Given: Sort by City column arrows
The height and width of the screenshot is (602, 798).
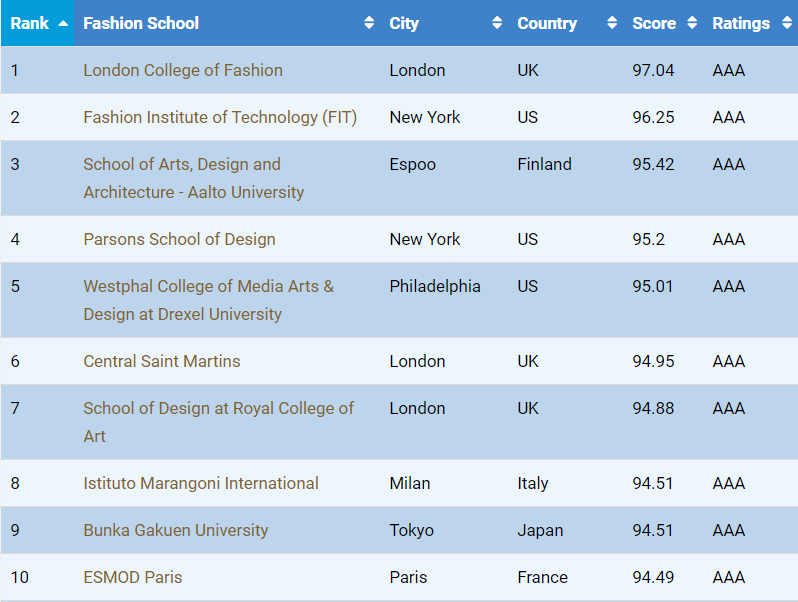Looking at the screenshot, I should 497,23.
